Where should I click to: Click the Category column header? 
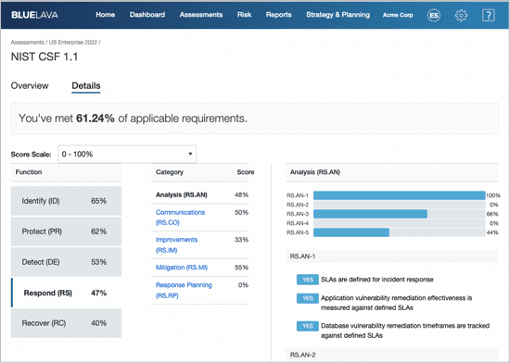pos(169,172)
